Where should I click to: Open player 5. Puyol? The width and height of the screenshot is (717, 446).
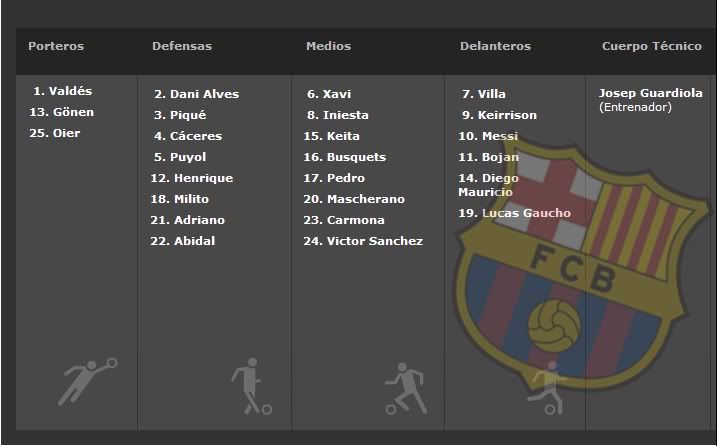(x=180, y=157)
